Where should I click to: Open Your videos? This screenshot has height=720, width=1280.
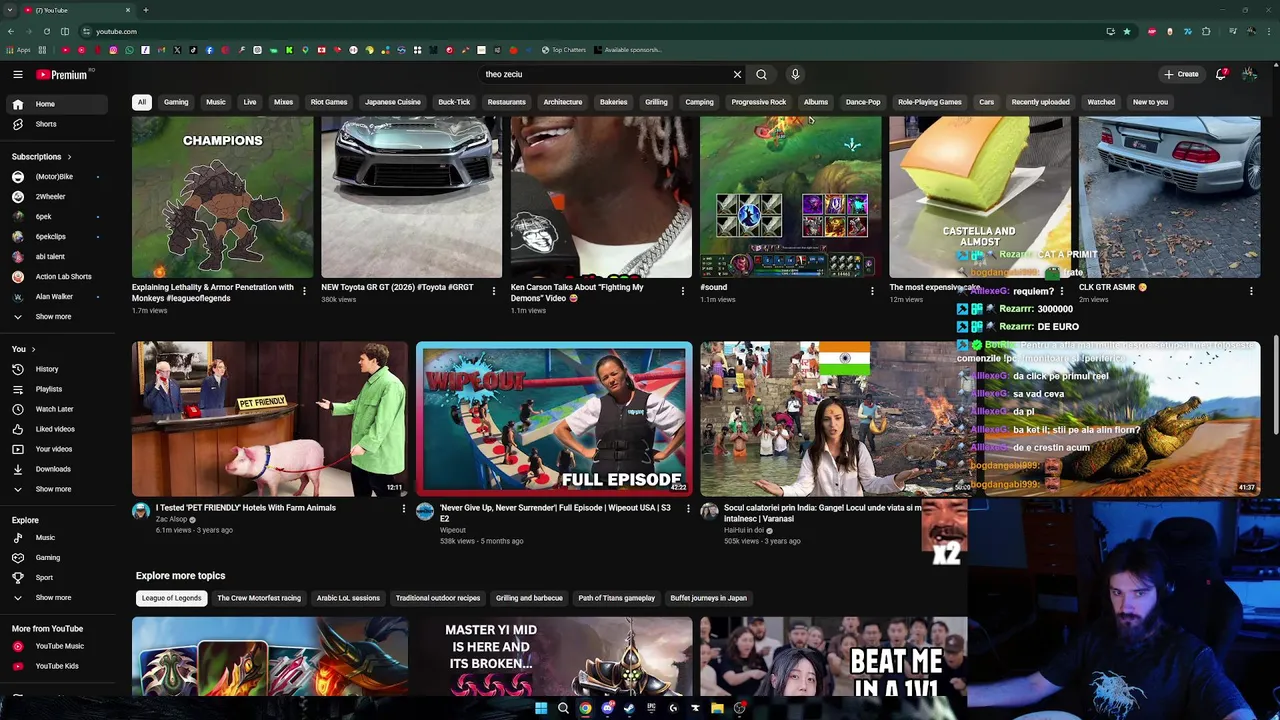click(x=53, y=449)
